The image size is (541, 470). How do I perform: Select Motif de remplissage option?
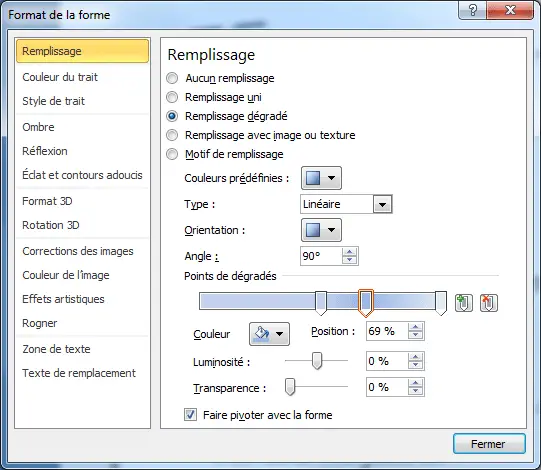tap(172, 154)
